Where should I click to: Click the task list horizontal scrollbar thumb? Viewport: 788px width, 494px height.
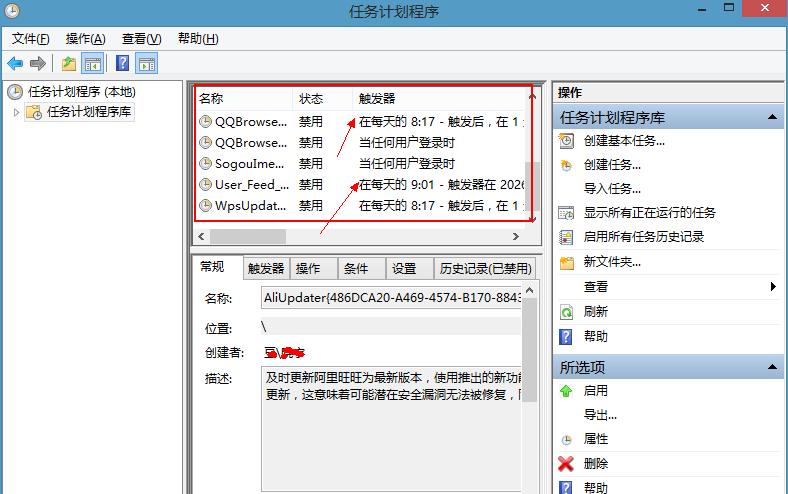[x=248, y=236]
